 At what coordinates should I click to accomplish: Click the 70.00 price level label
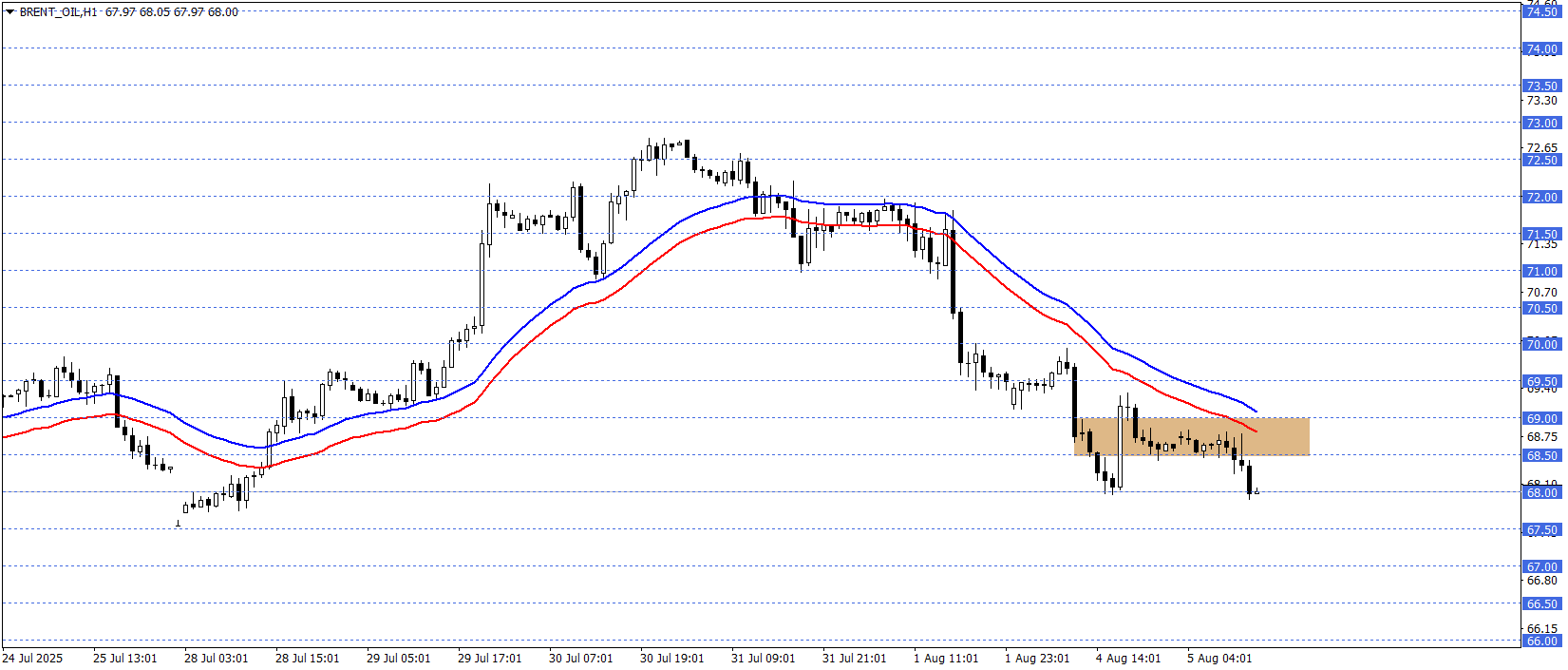1541,344
